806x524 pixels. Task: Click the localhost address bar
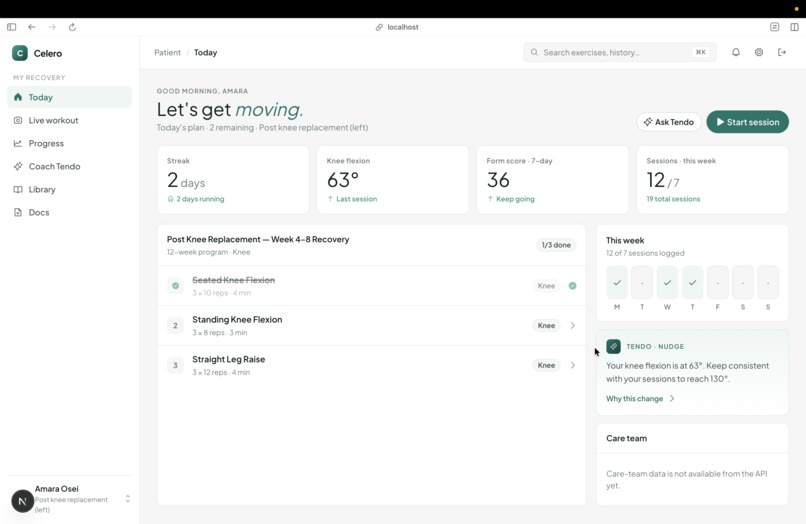397,27
